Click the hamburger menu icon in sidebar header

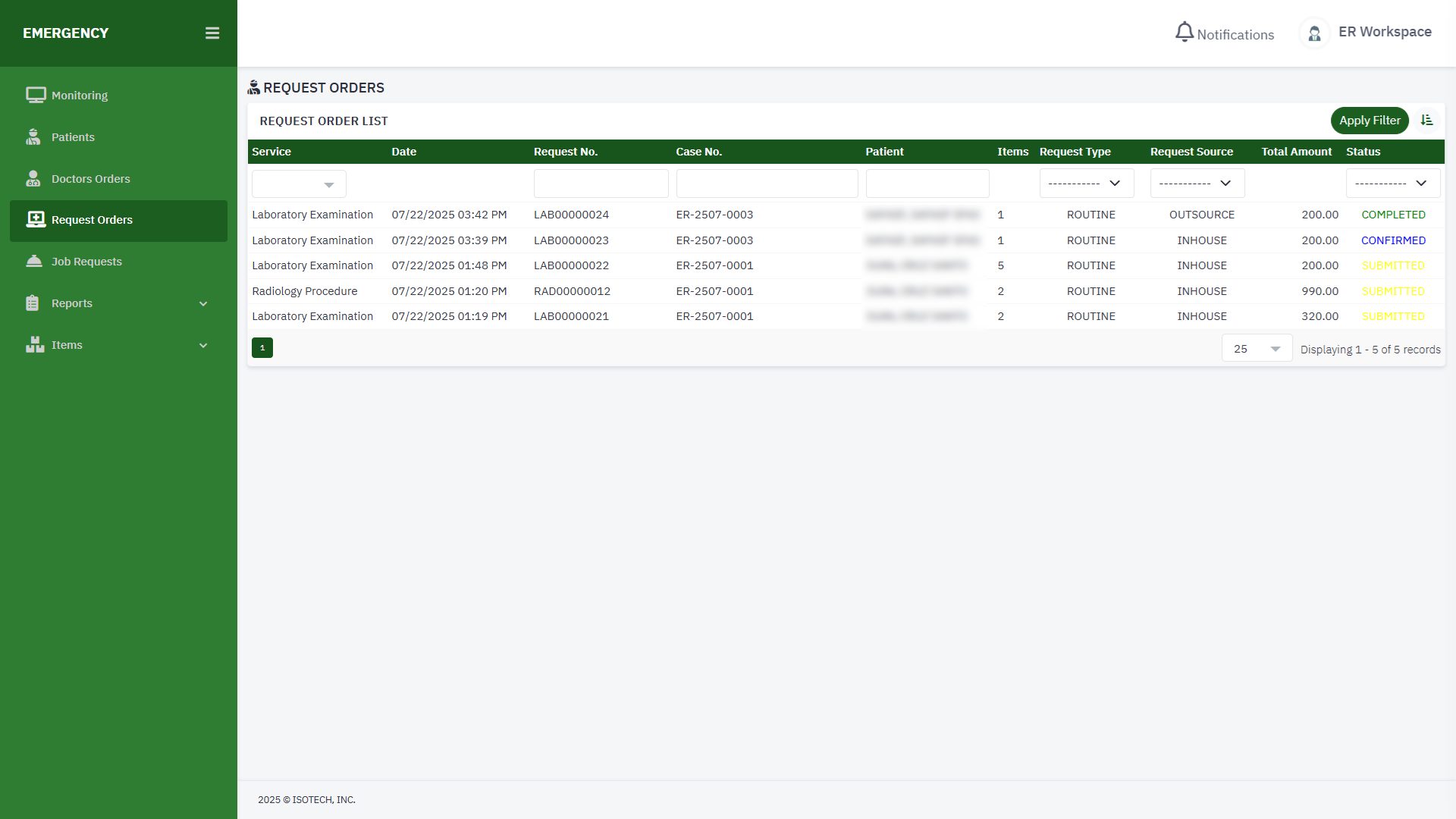(212, 33)
